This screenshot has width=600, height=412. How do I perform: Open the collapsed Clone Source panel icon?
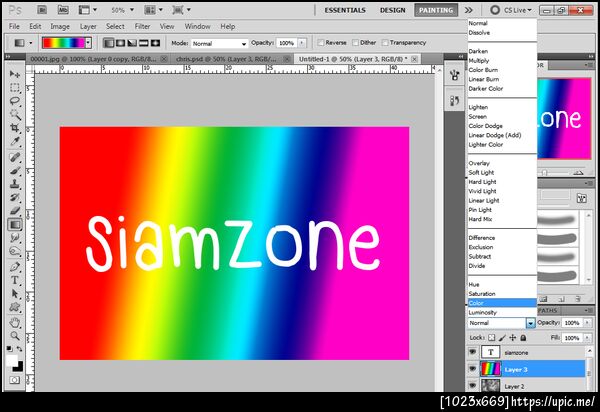455,101
